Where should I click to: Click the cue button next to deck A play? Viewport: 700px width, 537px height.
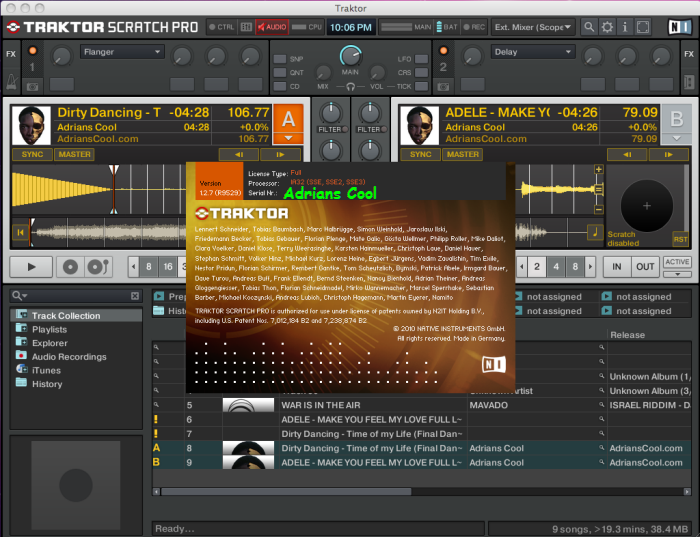[70, 267]
